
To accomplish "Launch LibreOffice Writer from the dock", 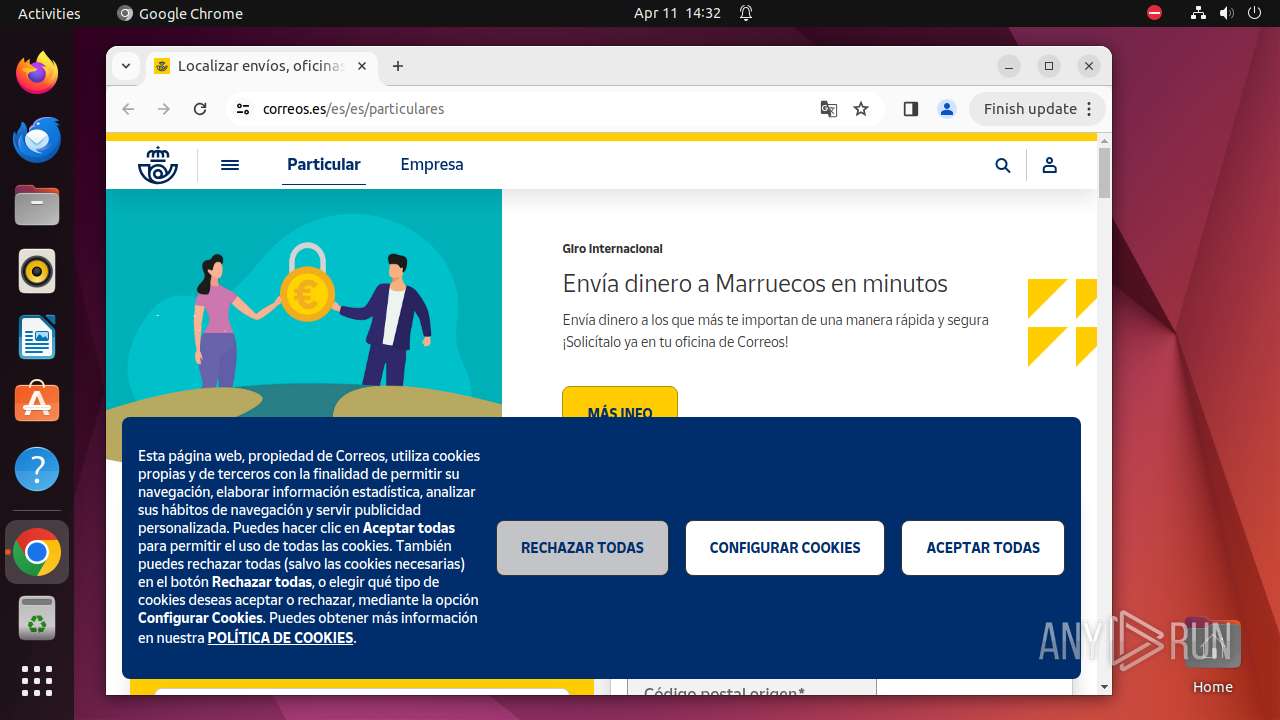I will point(37,338).
